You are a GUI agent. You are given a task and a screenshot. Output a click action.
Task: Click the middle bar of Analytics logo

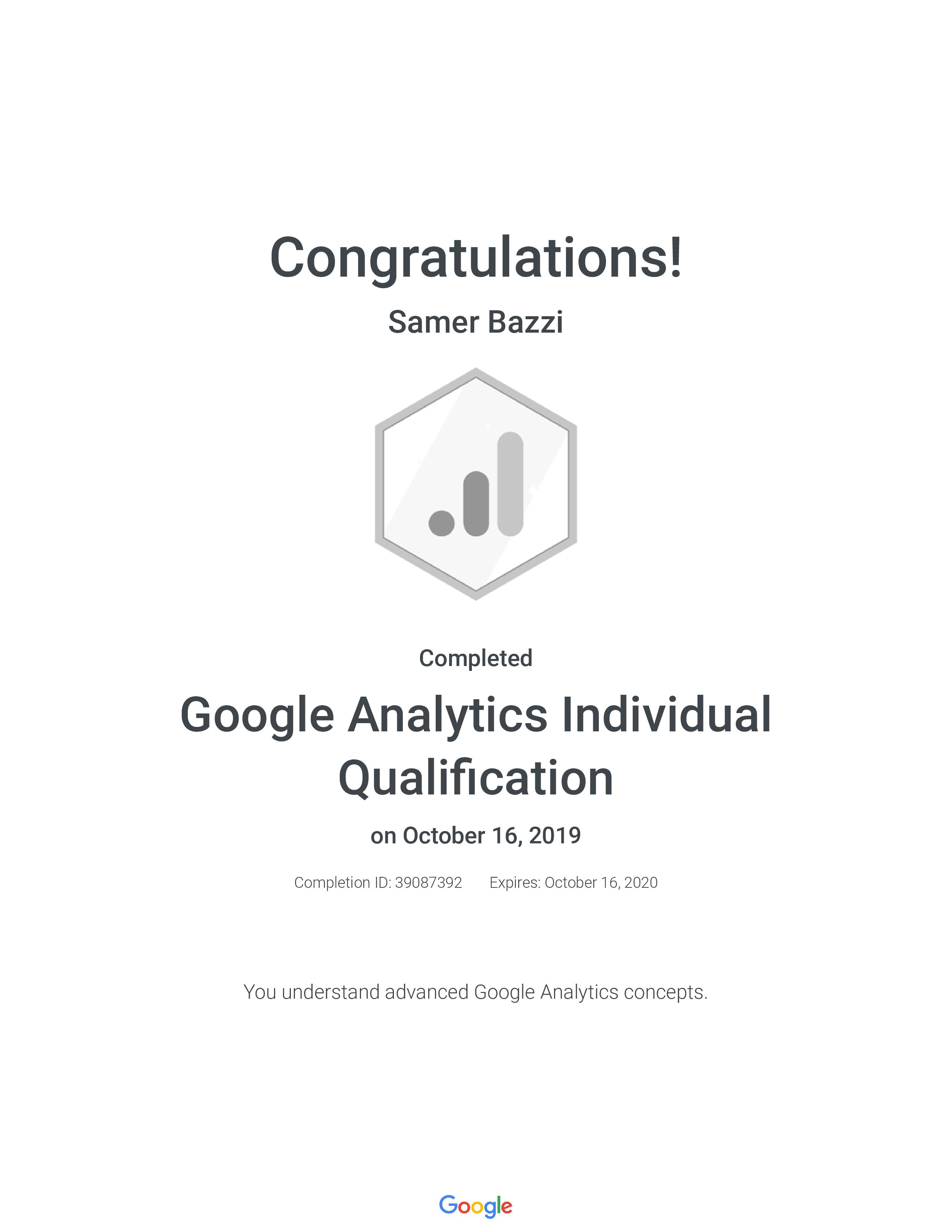tap(476, 503)
